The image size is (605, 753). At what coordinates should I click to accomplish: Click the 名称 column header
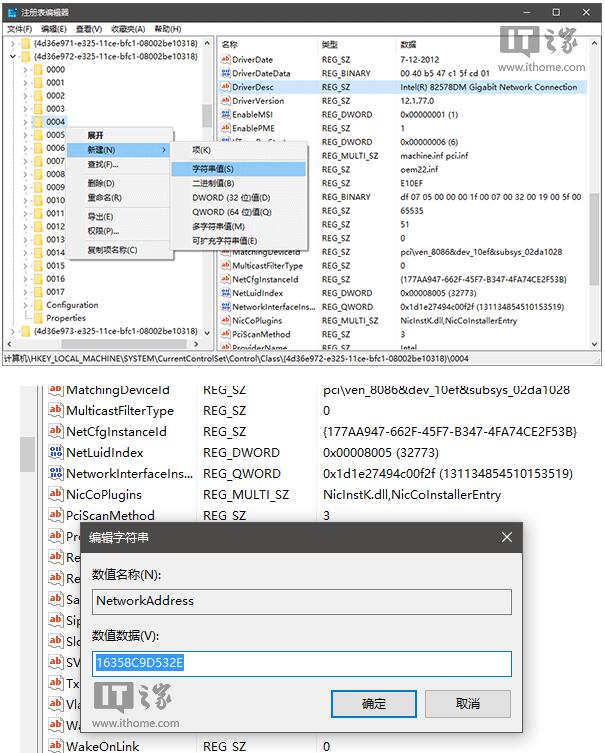coord(230,45)
